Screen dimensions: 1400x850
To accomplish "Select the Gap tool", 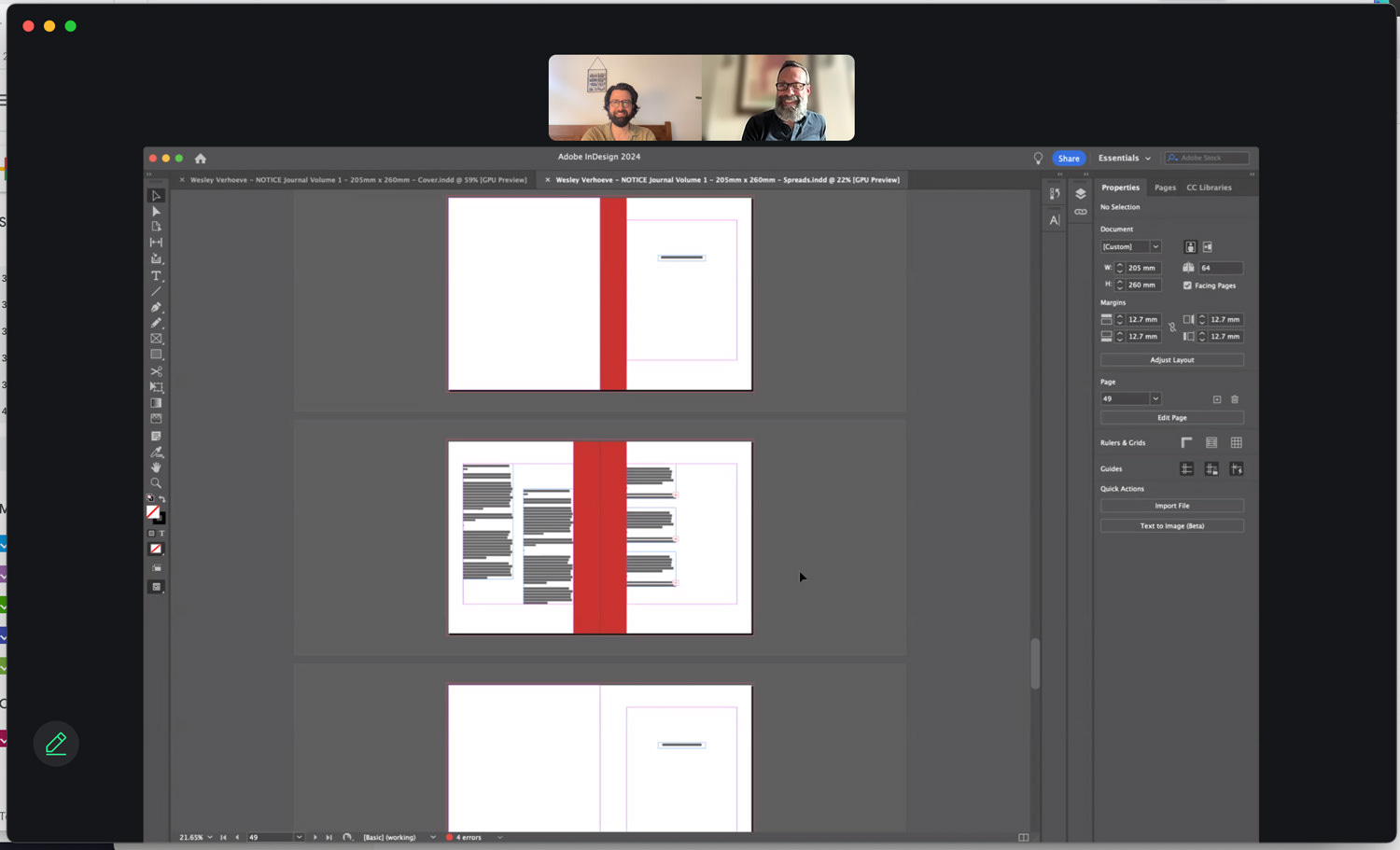I will (156, 243).
